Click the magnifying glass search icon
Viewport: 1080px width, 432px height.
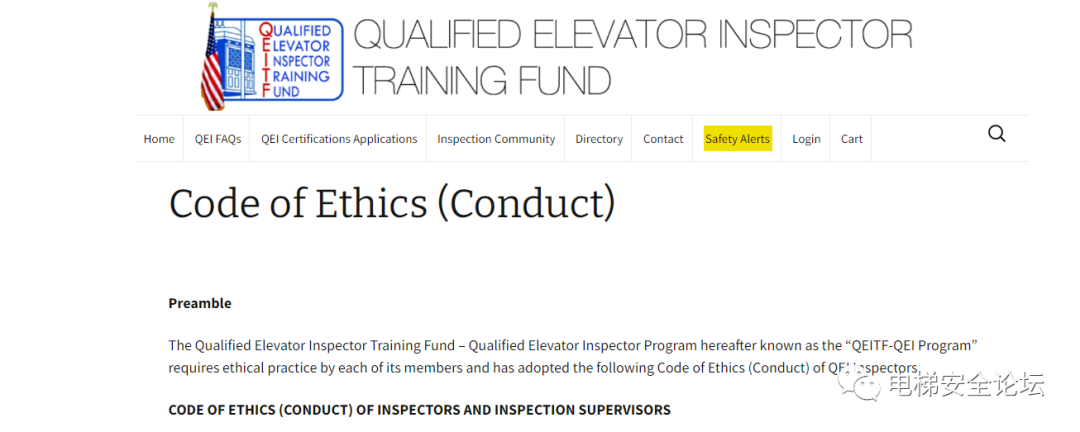(997, 134)
